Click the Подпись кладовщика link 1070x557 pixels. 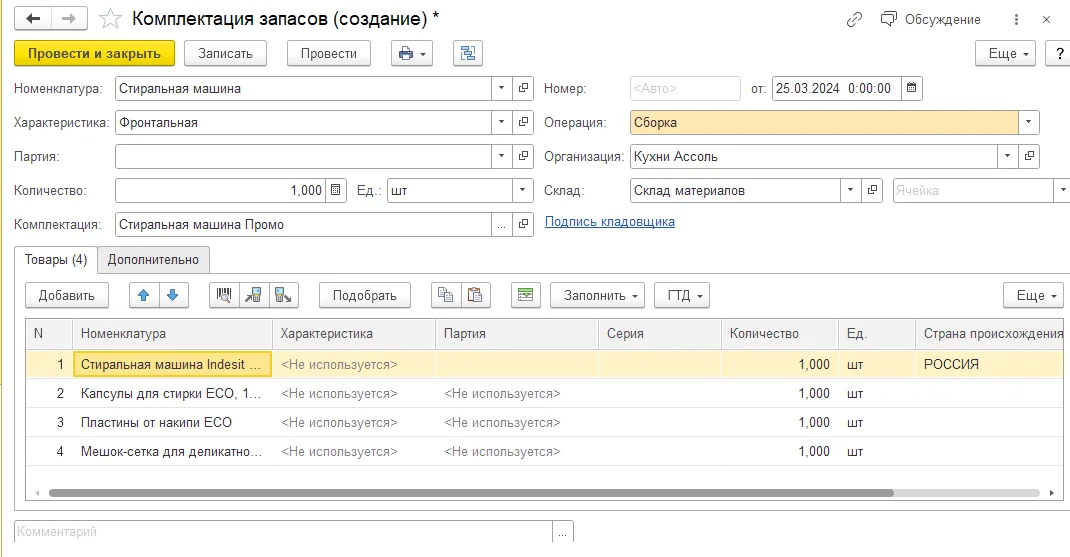(609, 222)
